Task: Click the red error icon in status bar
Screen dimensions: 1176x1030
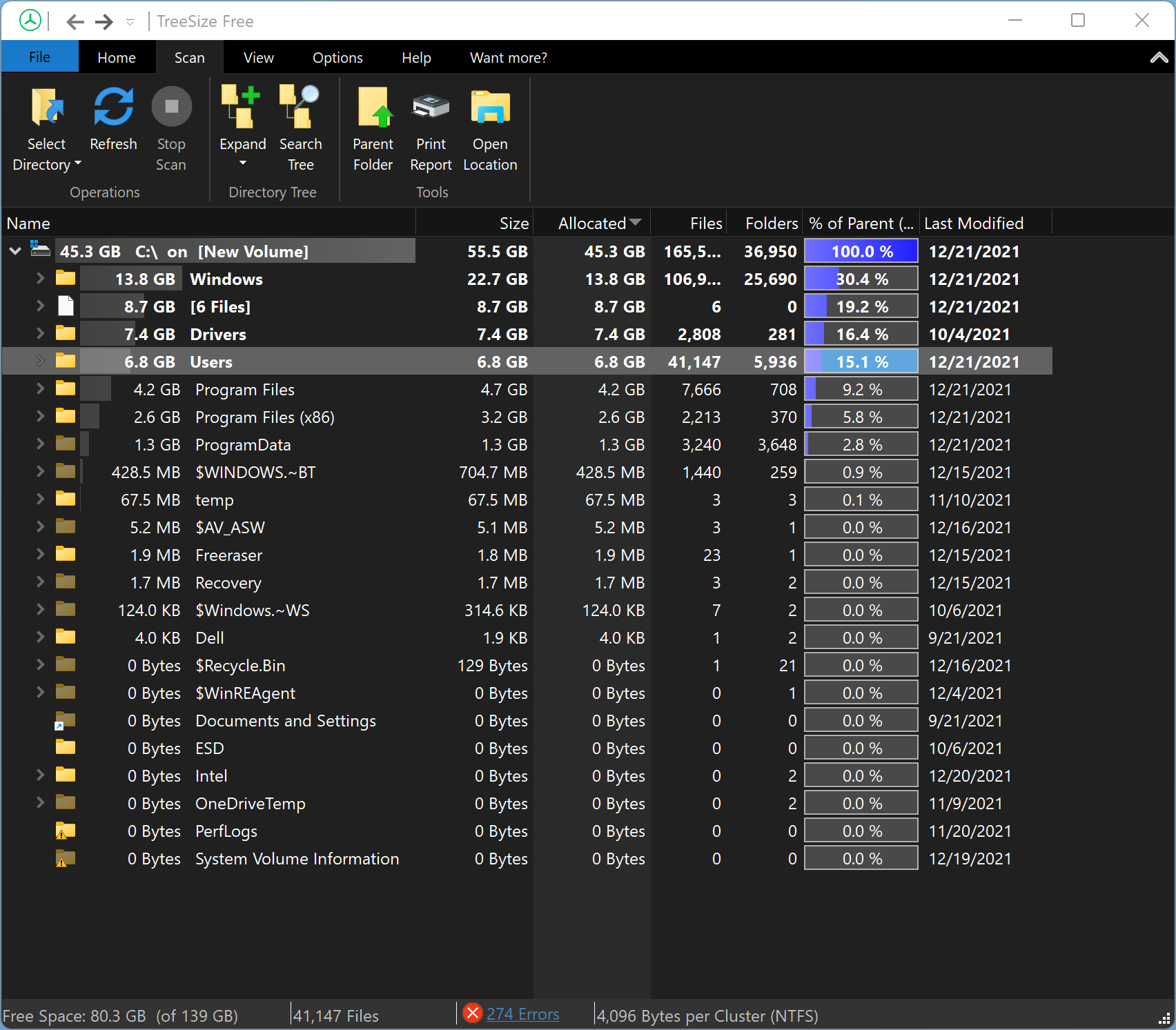Action: [x=473, y=1013]
